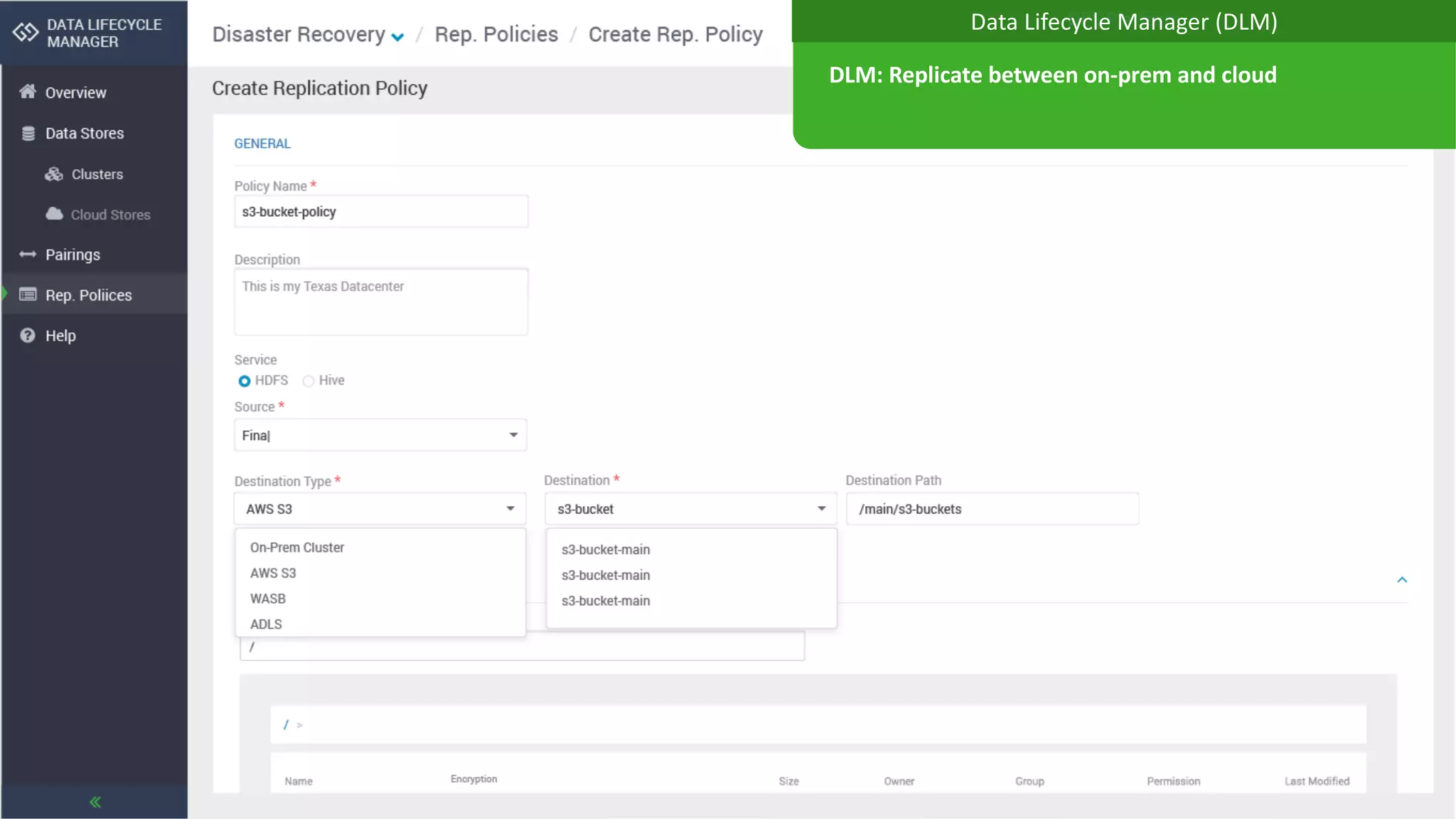Click the Data Lifecycle Manager logo icon
Image resolution: width=1456 pixels, height=819 pixels.
point(26,33)
